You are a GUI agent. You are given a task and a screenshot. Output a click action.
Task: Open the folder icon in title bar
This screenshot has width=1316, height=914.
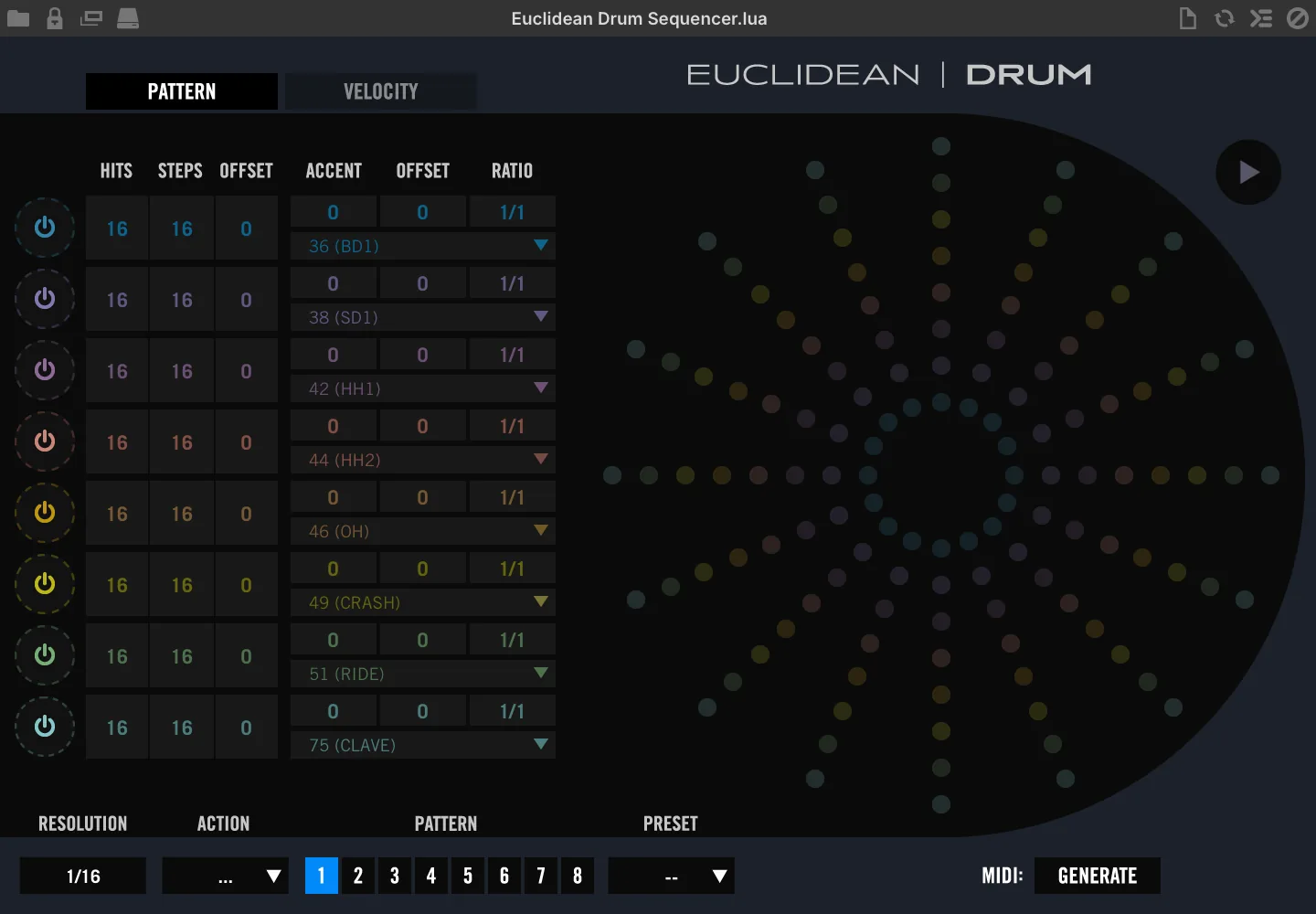point(18,18)
